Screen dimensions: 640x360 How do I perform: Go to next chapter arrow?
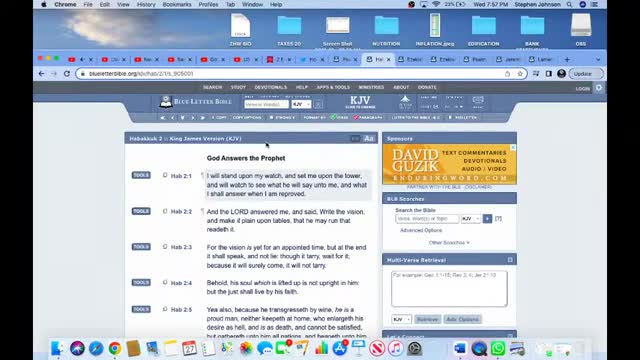[193, 118]
